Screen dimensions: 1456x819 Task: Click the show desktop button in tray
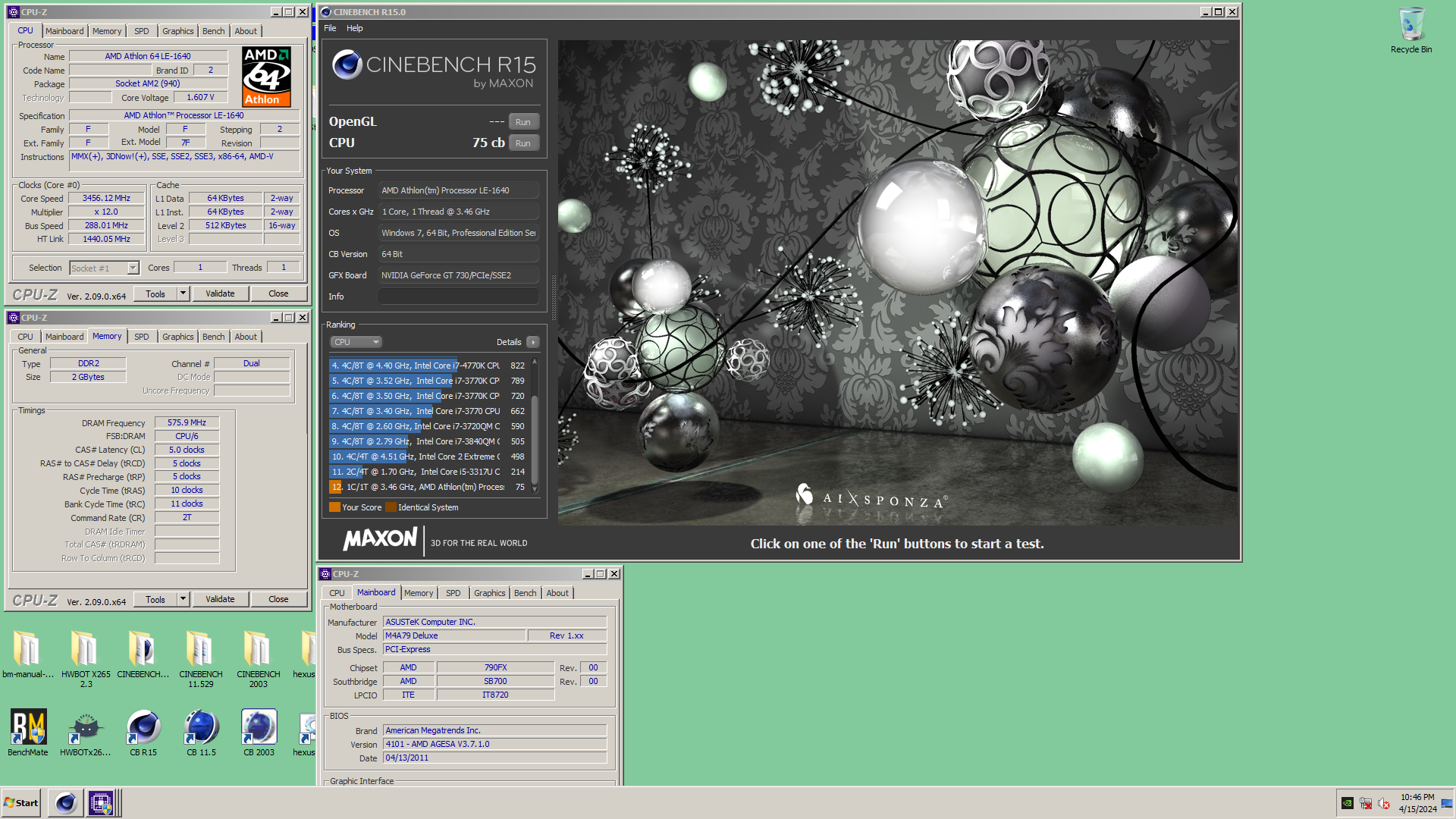click(1447, 803)
